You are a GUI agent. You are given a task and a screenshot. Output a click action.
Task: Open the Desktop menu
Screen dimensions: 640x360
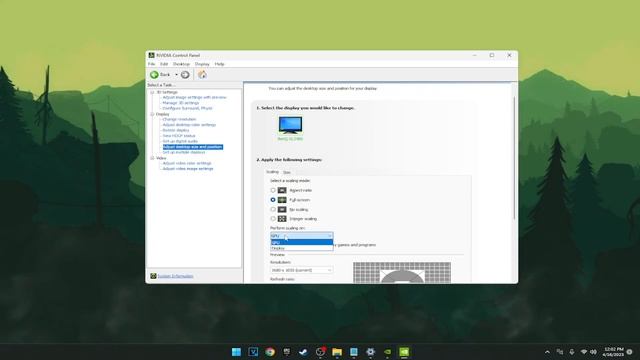click(x=181, y=64)
